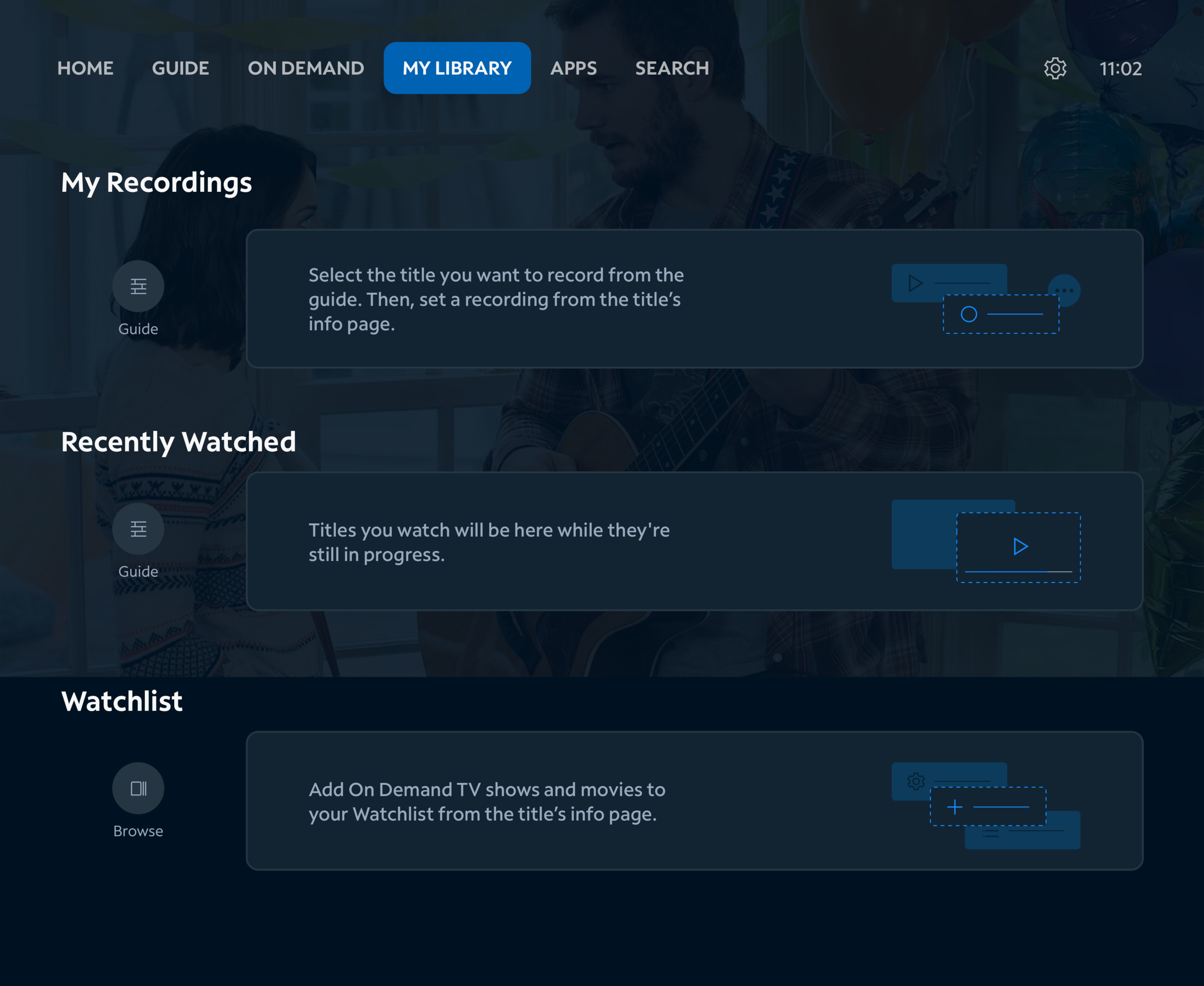Image resolution: width=1204 pixels, height=986 pixels.
Task: Open the APPS tab
Action: pos(573,68)
